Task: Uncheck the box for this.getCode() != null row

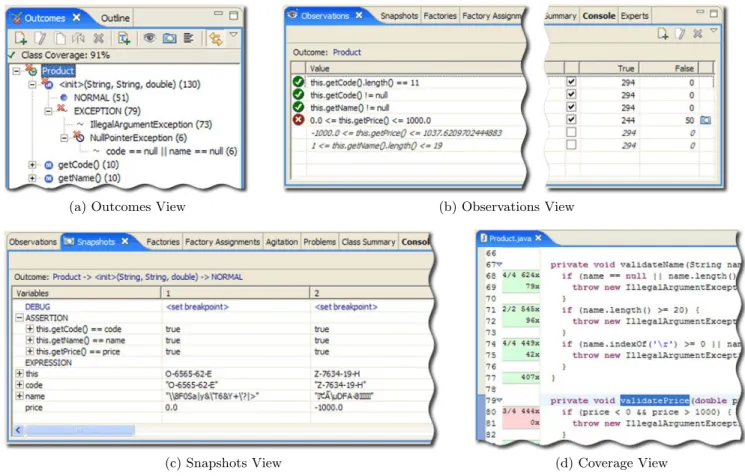Action: pyautogui.click(x=571, y=95)
